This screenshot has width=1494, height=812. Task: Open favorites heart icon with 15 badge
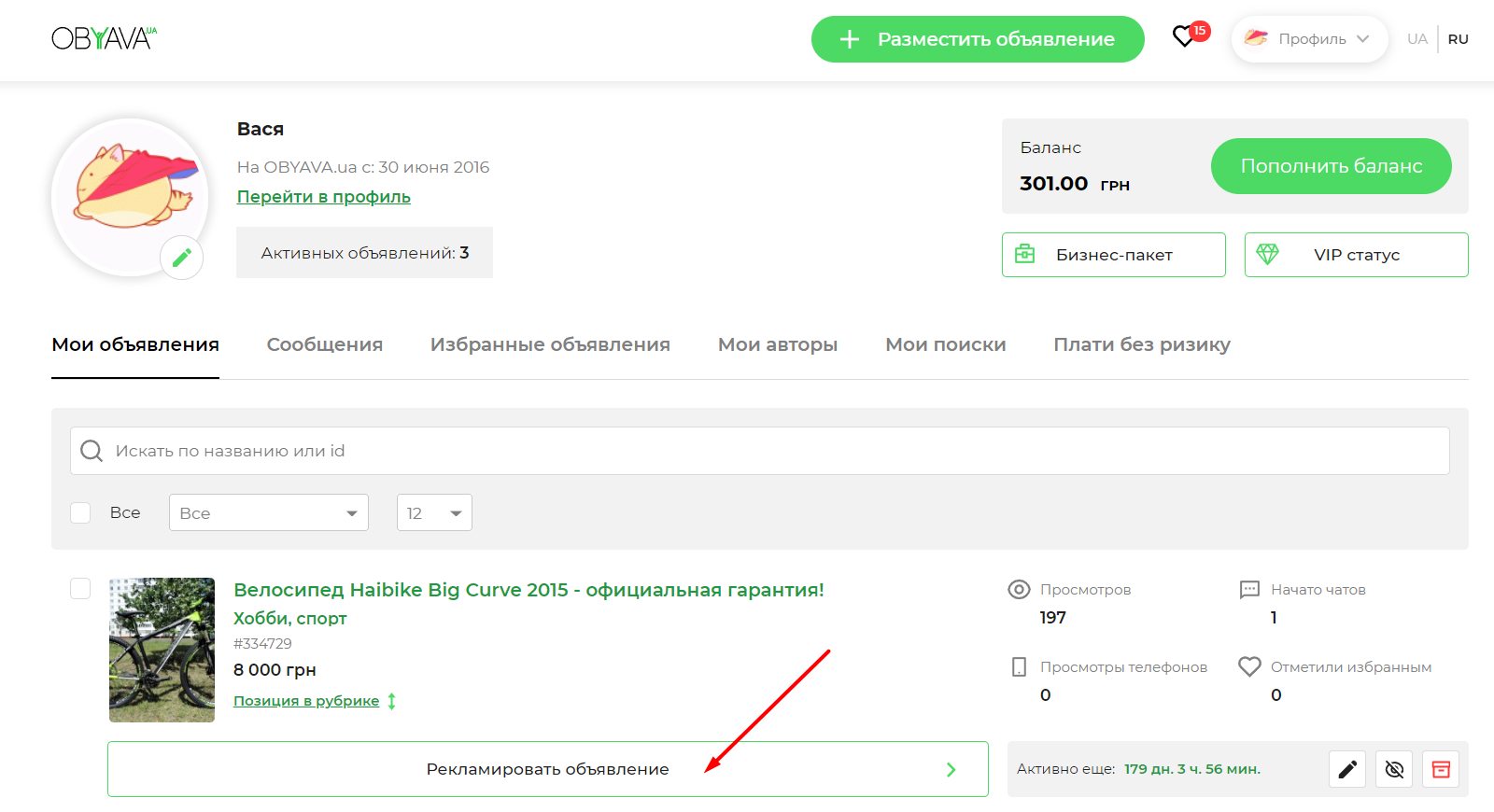pyautogui.click(x=1185, y=37)
